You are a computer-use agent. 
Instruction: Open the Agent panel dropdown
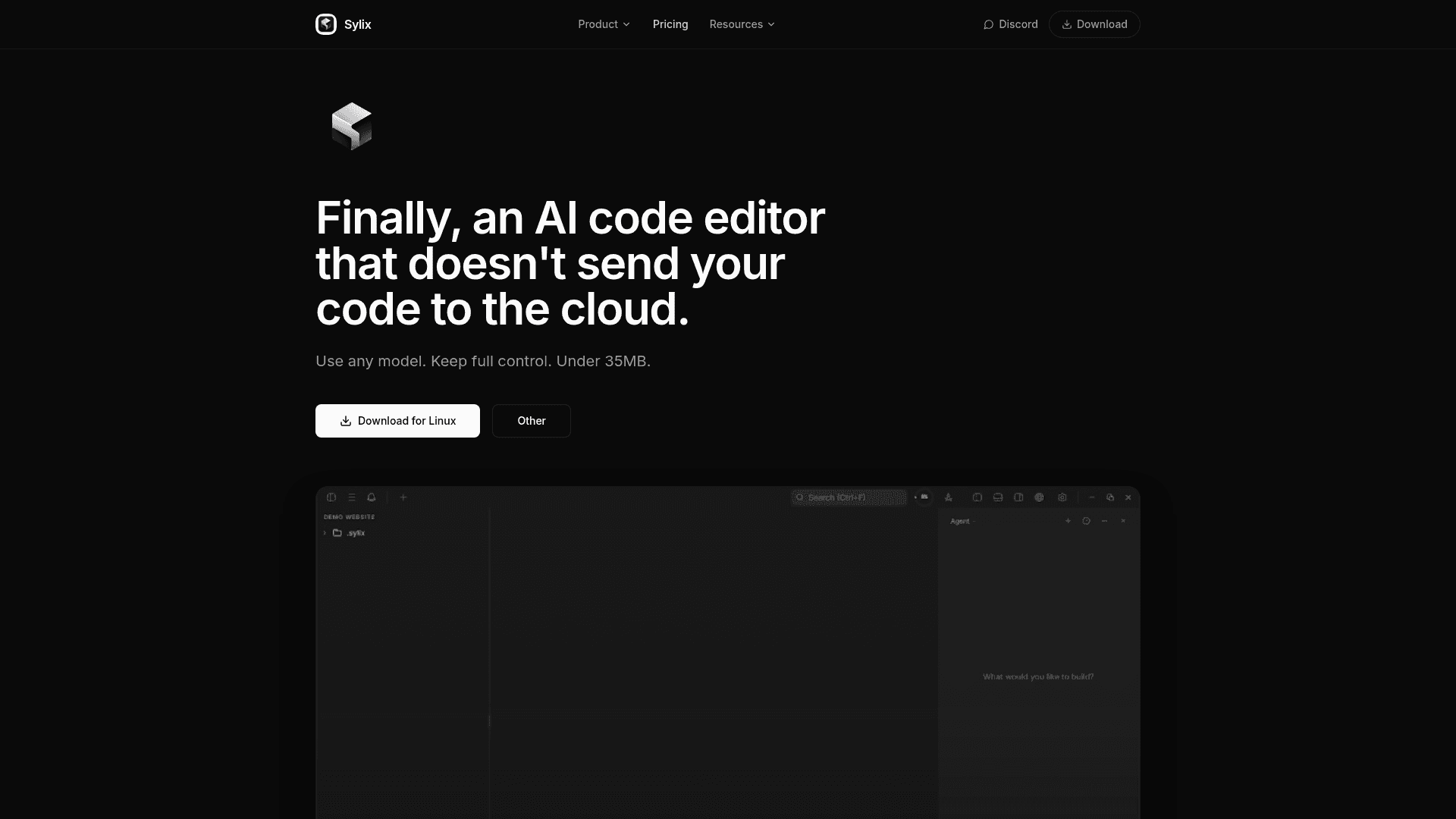(962, 521)
